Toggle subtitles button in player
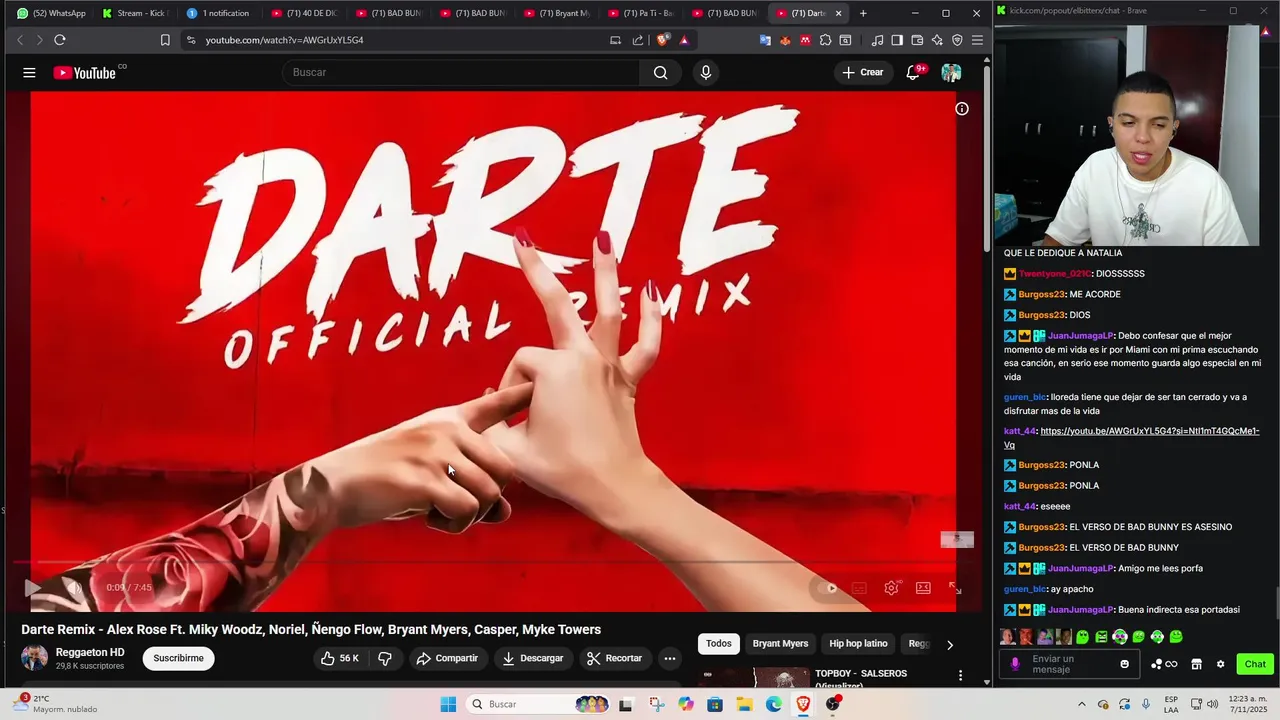 [x=859, y=588]
